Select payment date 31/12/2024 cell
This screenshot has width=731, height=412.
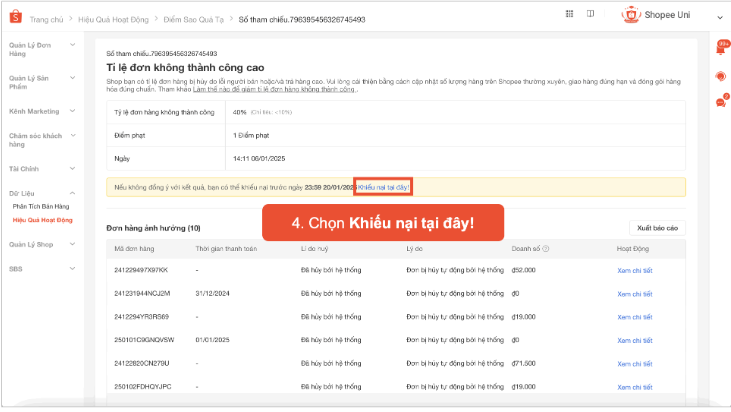[213, 294]
